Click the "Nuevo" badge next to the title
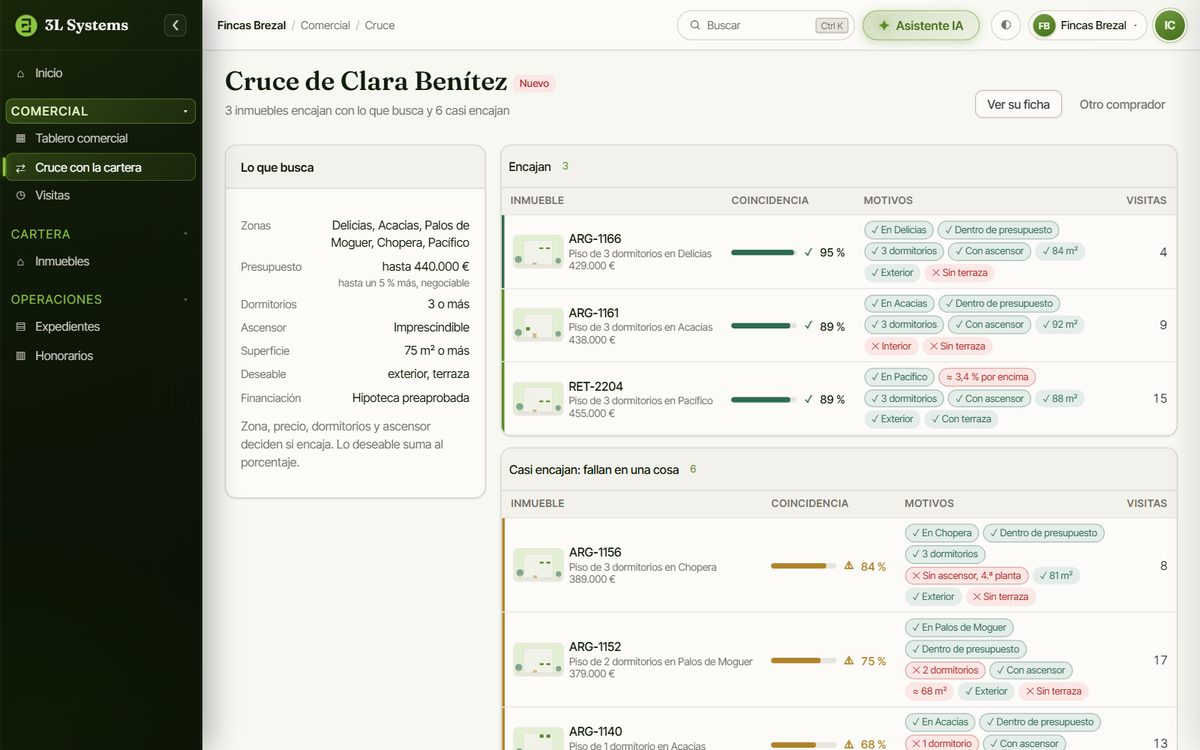Image resolution: width=1200 pixels, height=750 pixels. [534, 83]
